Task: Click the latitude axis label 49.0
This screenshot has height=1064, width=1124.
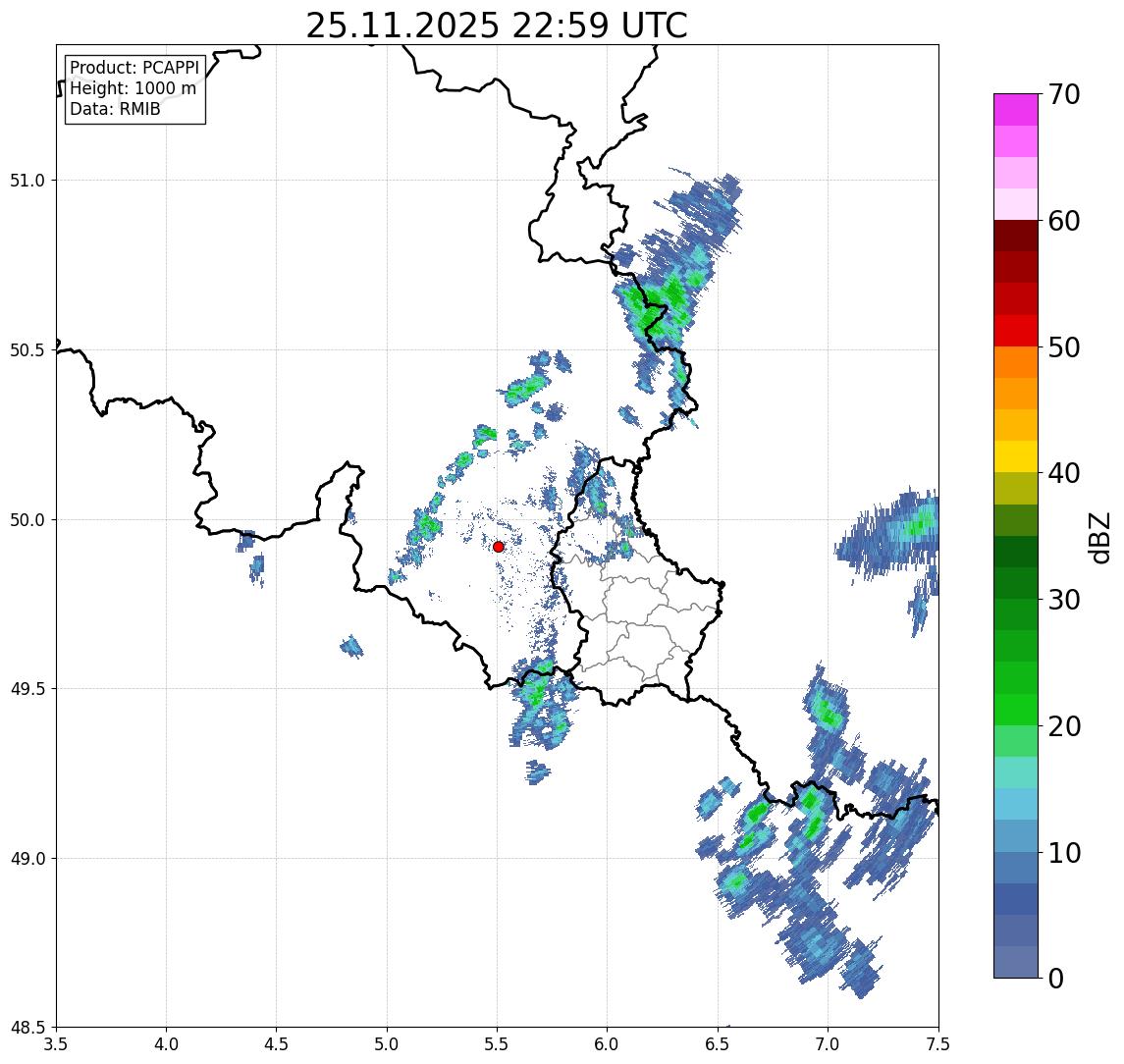Action: tap(27, 858)
